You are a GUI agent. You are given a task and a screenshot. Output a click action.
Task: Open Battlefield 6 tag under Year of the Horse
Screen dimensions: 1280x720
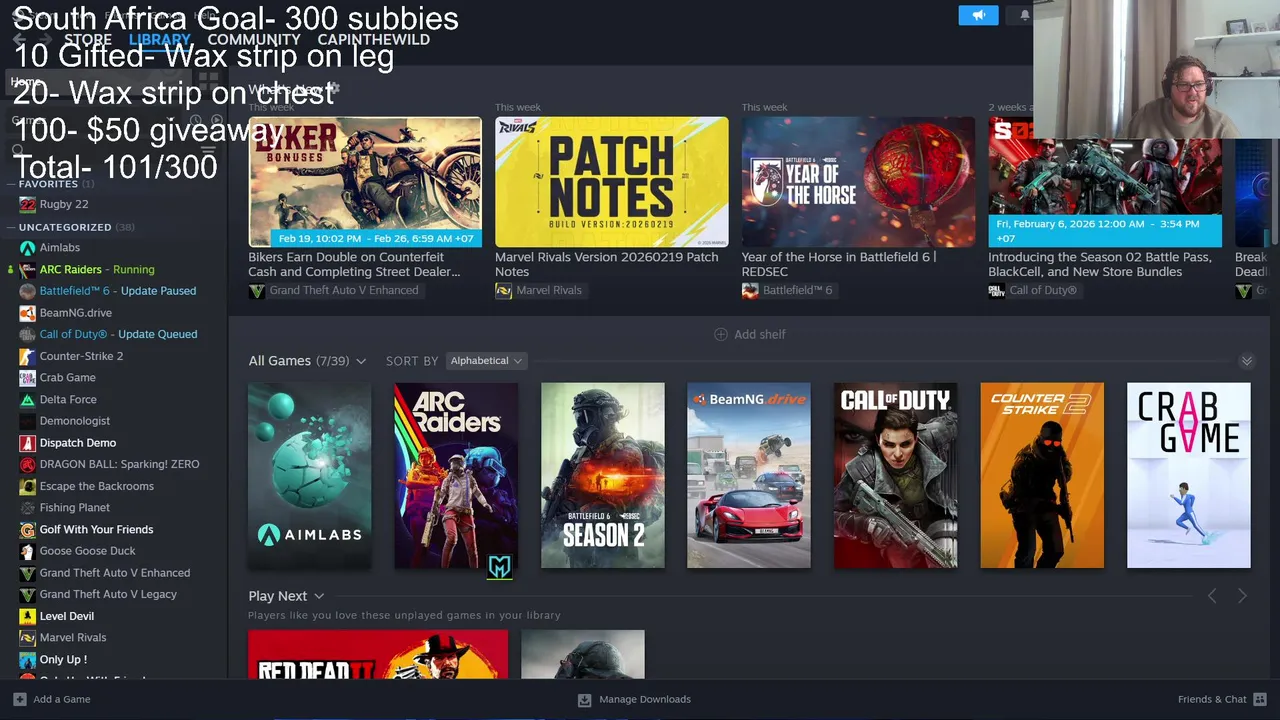pyautogui.click(x=787, y=290)
